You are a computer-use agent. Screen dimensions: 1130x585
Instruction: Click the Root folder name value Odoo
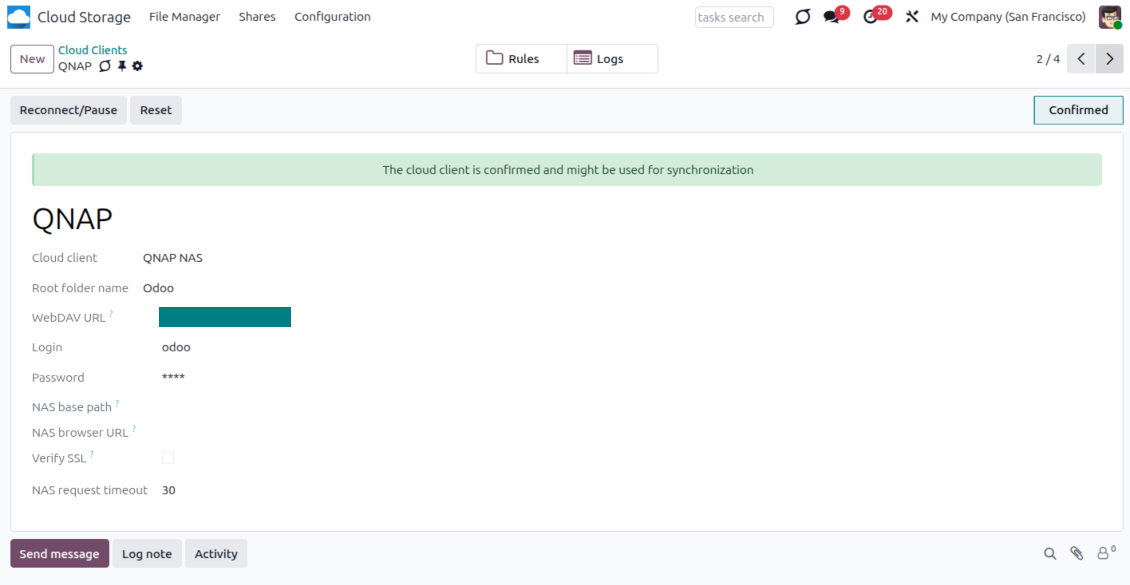(159, 288)
